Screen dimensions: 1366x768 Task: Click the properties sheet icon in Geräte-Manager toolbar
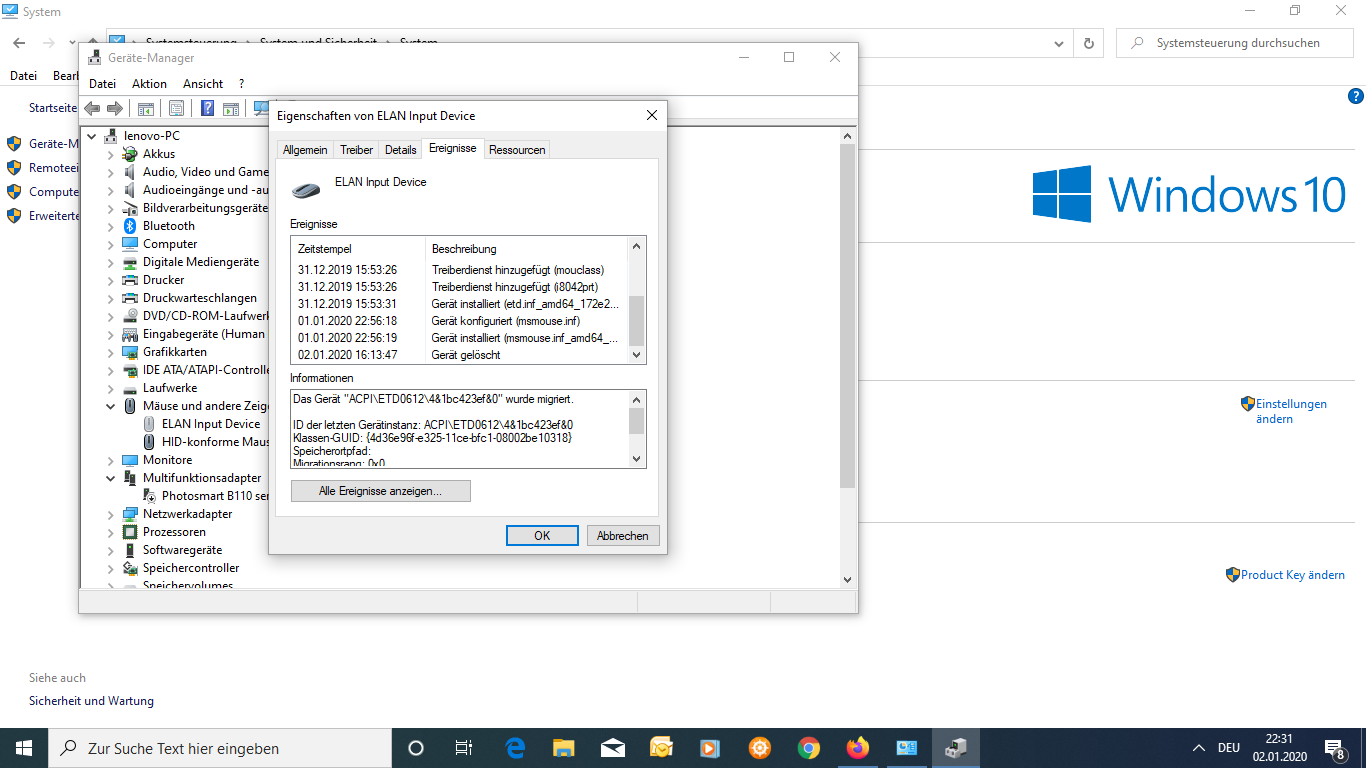pos(176,108)
